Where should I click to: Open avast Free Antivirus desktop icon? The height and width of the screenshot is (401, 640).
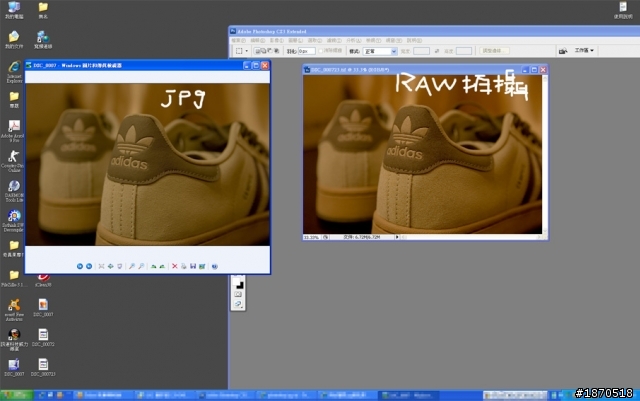point(14,310)
